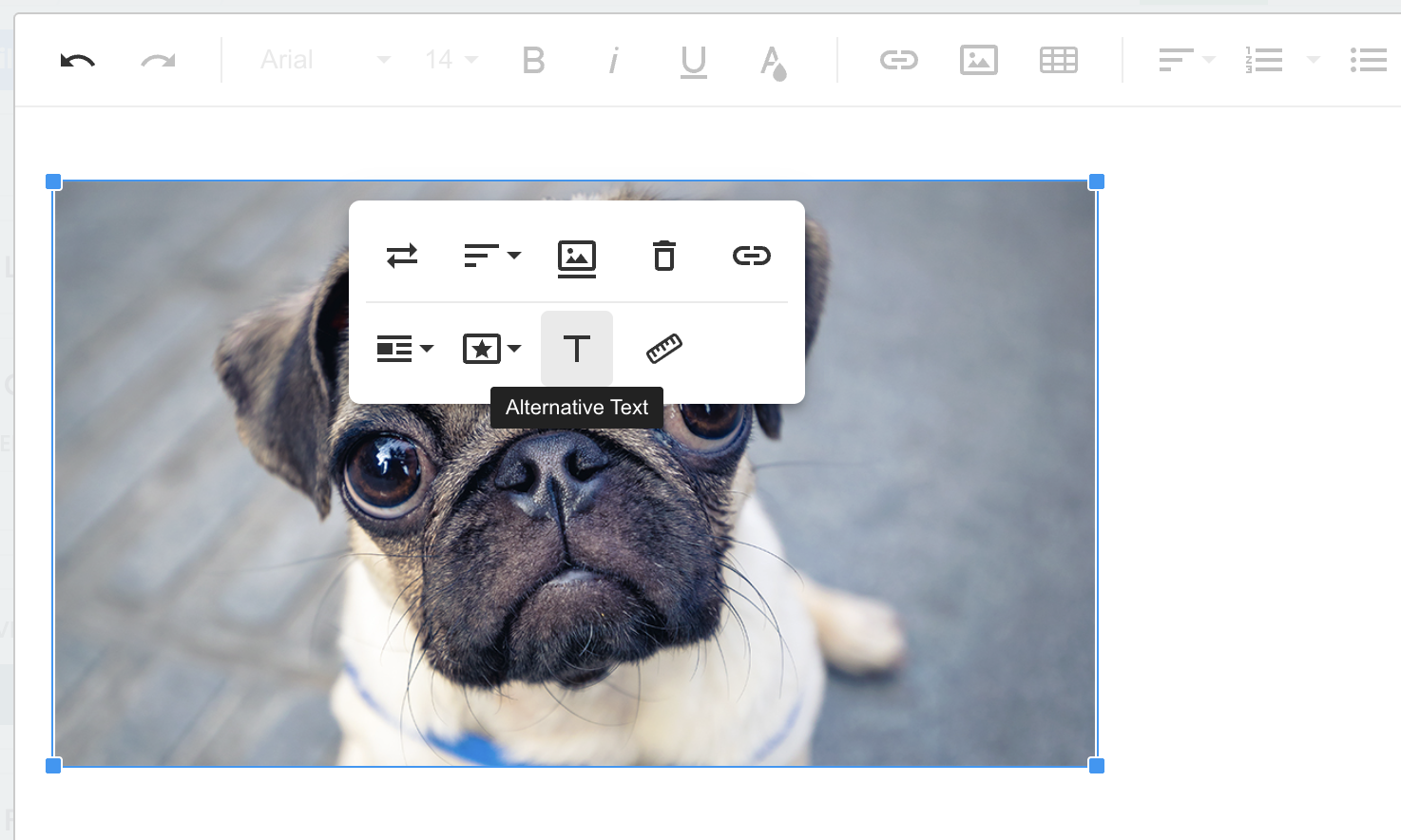Open paragraph alignment dropdown in main toolbar
The height and width of the screenshot is (840, 1401).
click(x=1186, y=61)
